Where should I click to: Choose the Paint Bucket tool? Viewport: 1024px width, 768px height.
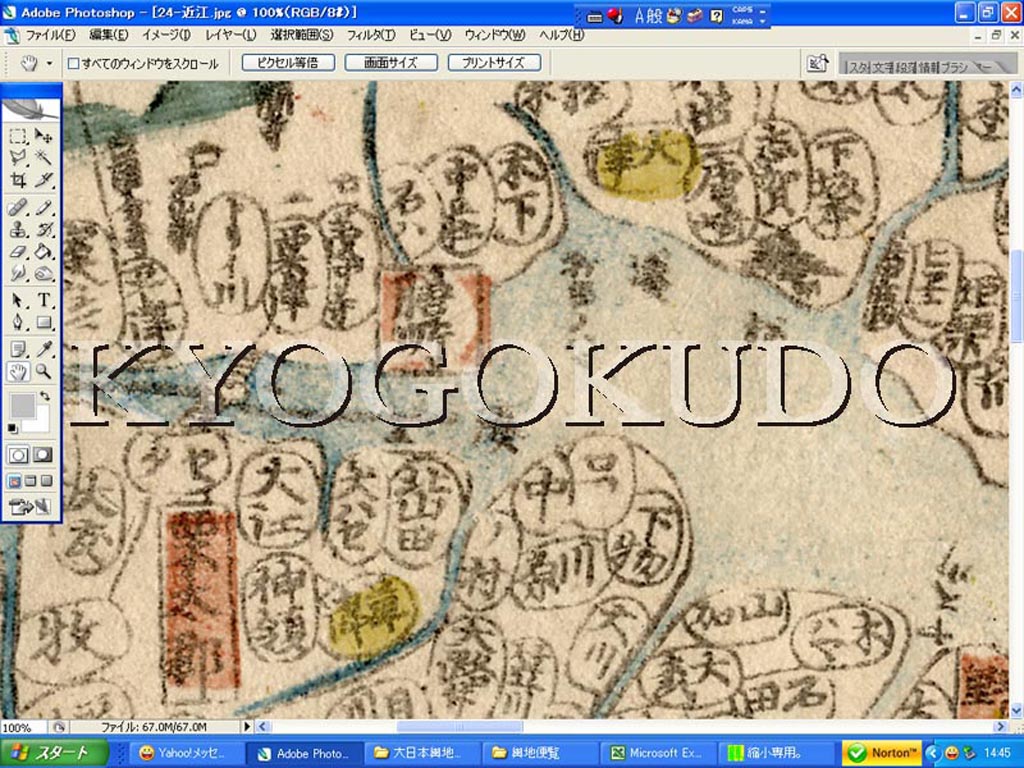tap(43, 251)
